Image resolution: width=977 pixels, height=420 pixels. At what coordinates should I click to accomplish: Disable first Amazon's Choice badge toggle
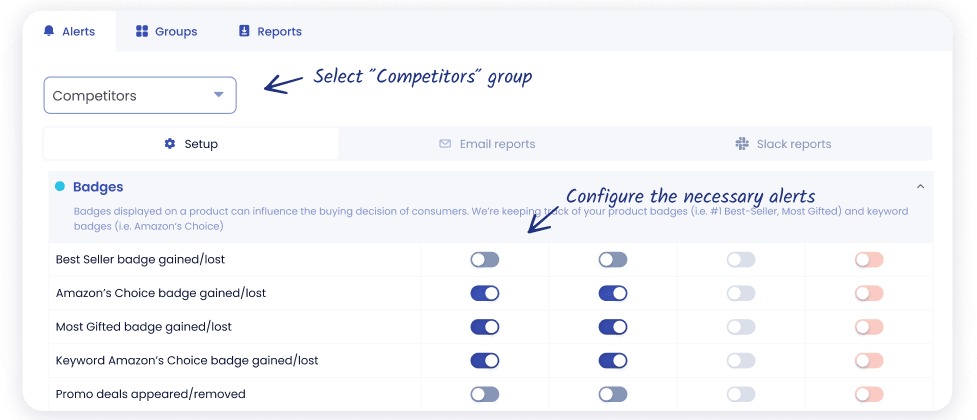pos(484,294)
